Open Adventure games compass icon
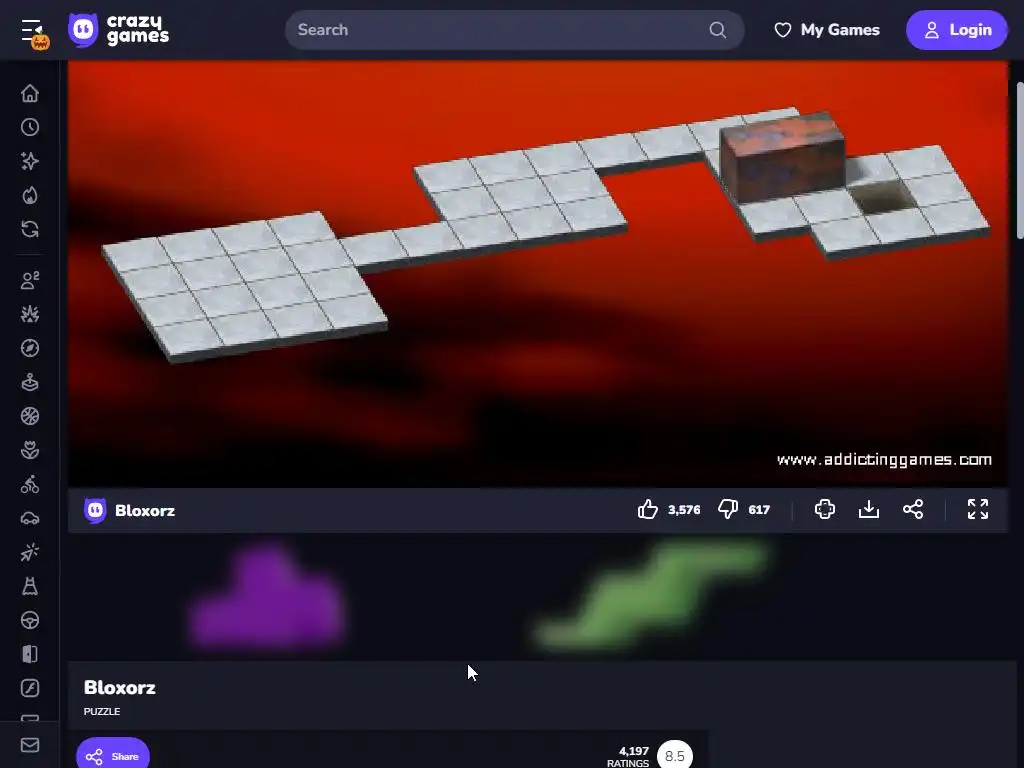The width and height of the screenshot is (1024, 768). point(30,348)
